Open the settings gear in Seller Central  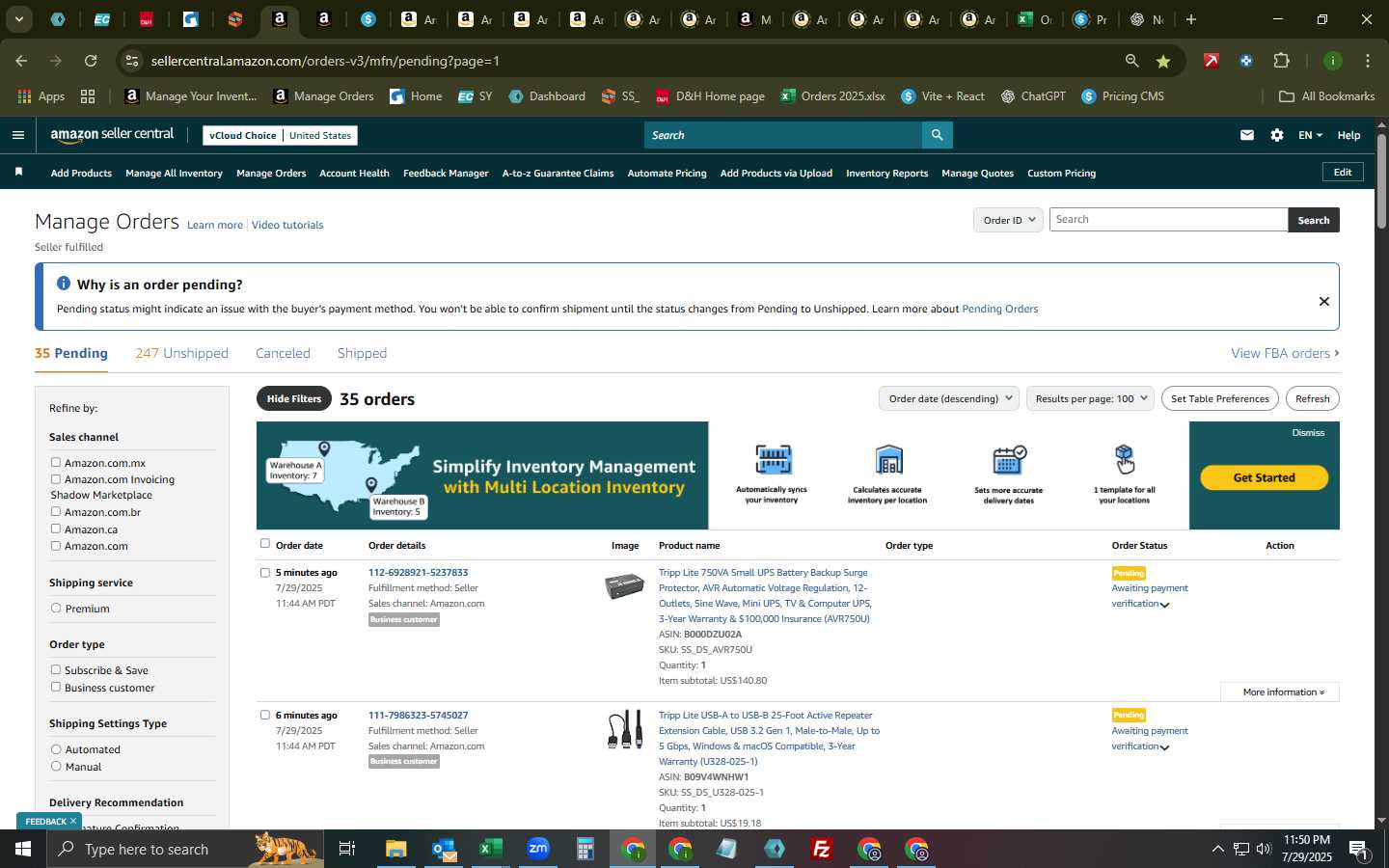point(1277,135)
